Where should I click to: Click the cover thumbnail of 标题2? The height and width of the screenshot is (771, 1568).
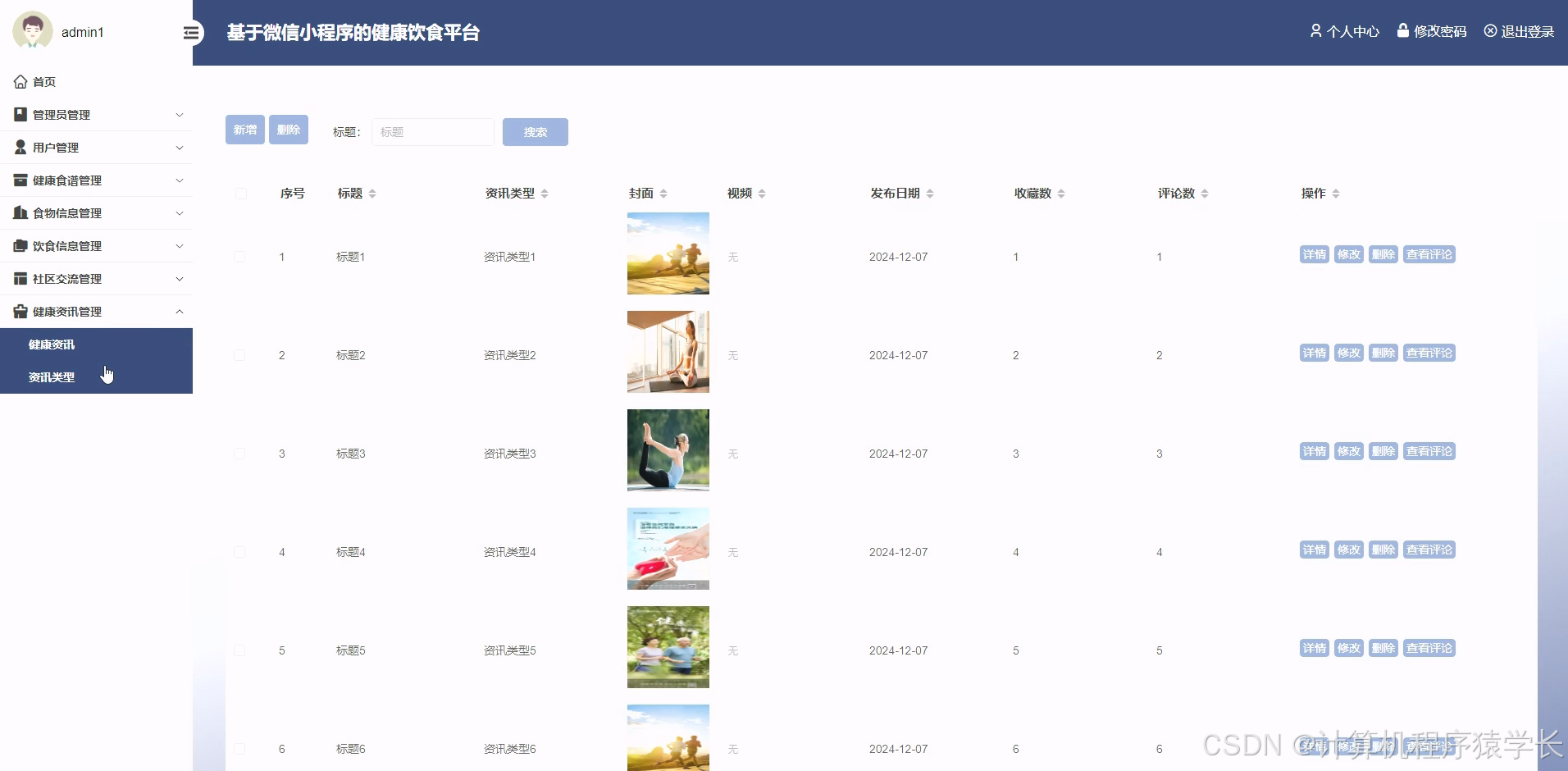(668, 351)
